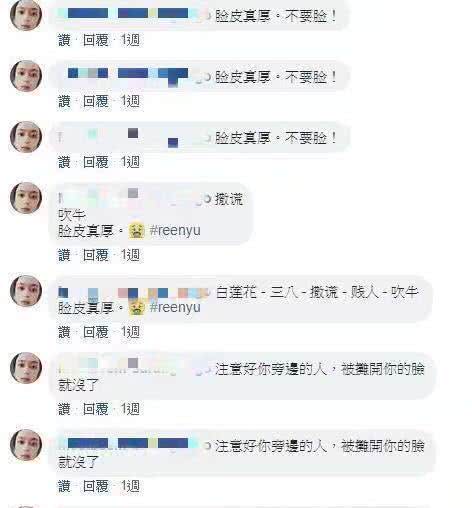Click the avatar beside the 白莲花 comment
Image resolution: width=472 pixels, height=508 pixels.
(26, 291)
